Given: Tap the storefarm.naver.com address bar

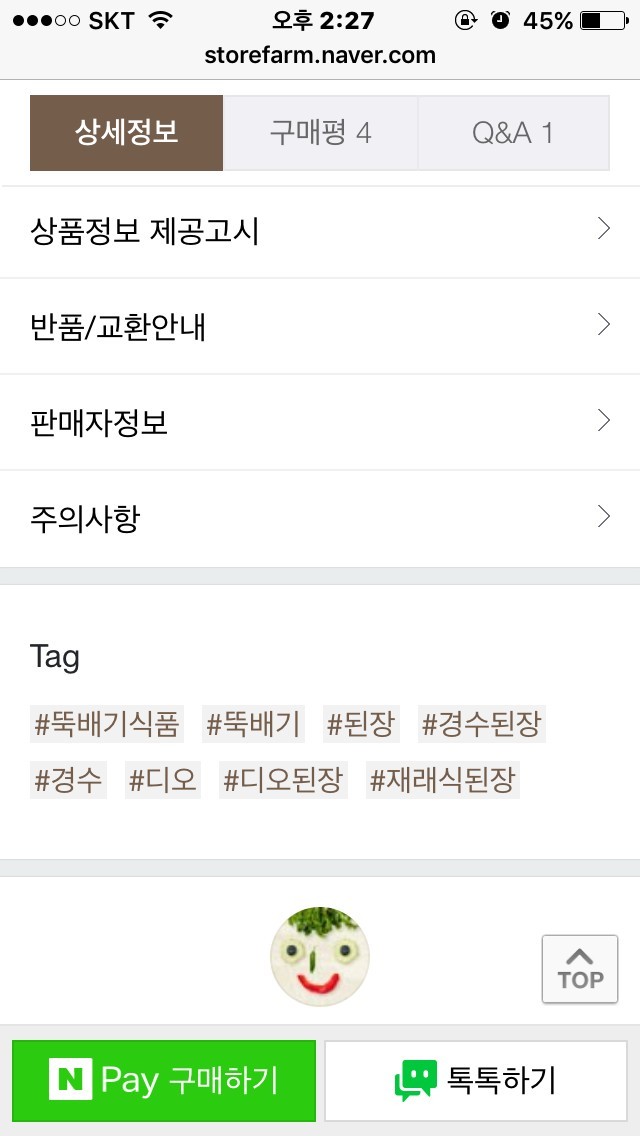Looking at the screenshot, I should pyautogui.click(x=320, y=55).
